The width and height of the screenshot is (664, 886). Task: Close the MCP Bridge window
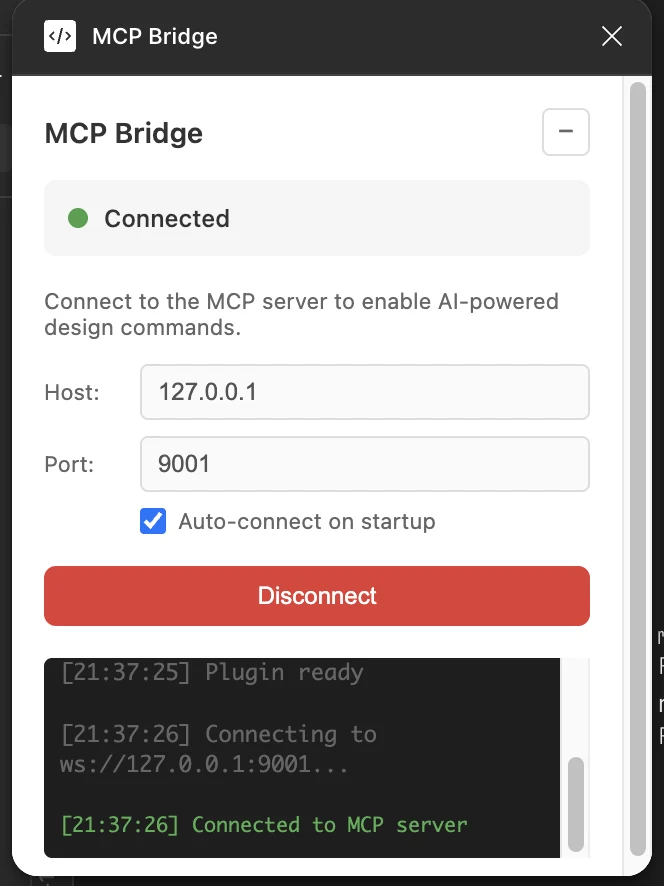[611, 36]
